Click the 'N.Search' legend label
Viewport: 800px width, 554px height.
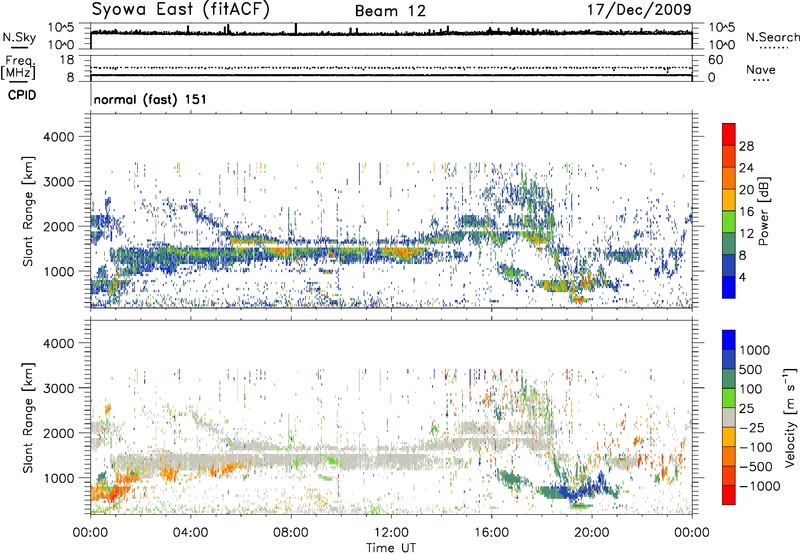point(773,37)
